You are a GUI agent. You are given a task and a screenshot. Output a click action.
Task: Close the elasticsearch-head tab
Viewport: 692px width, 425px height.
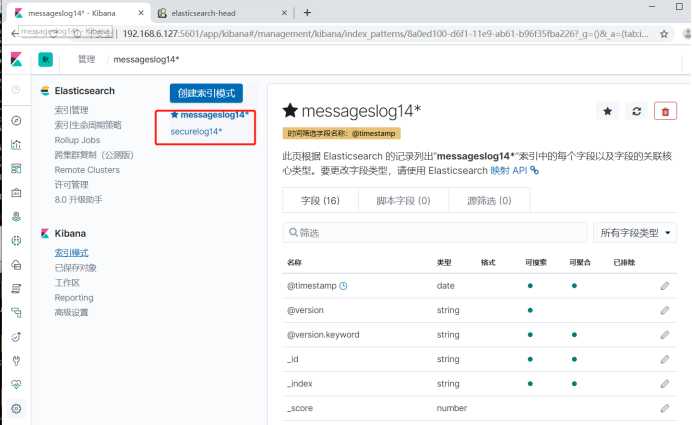click(x=284, y=13)
